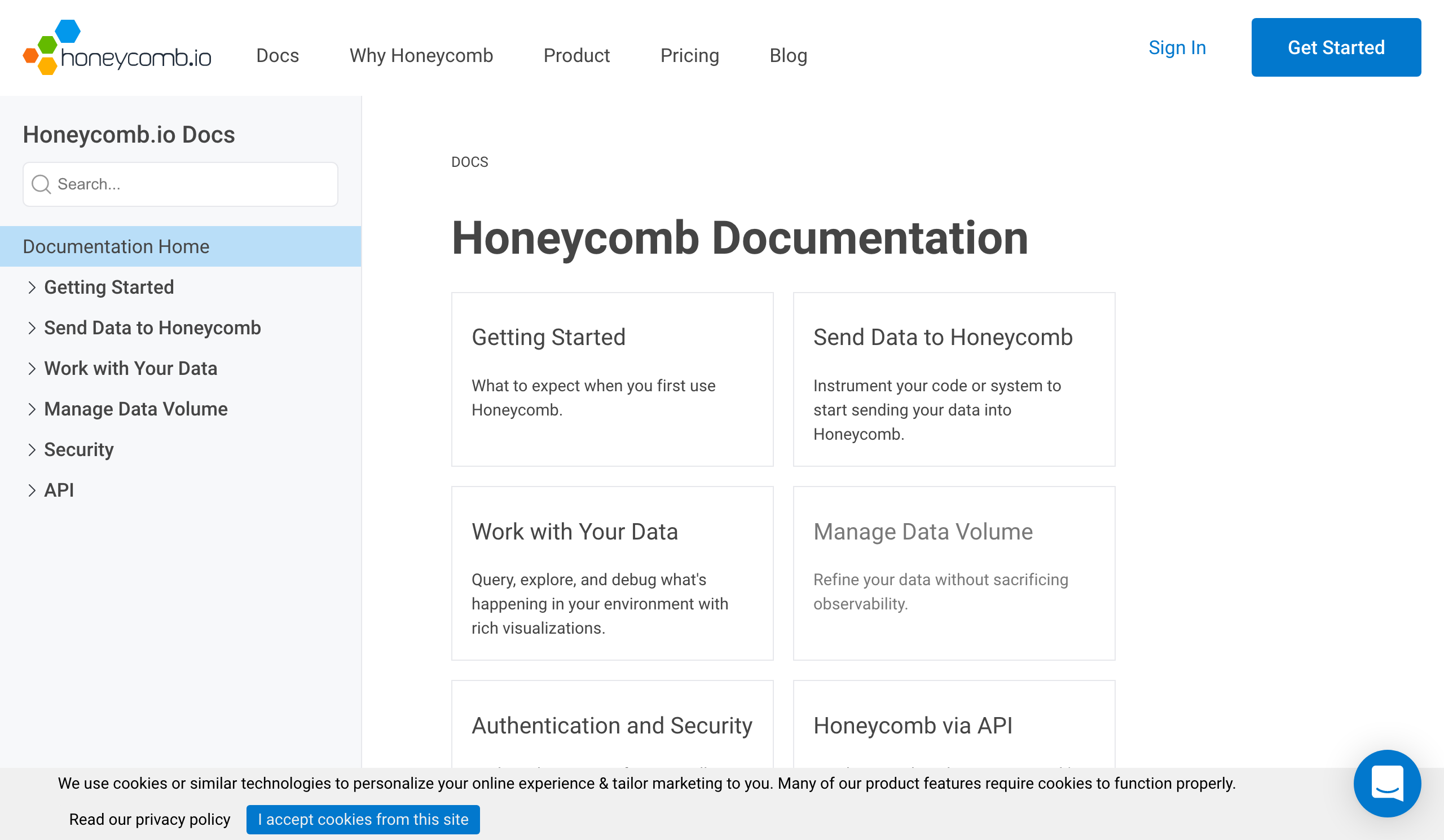
Task: Select Documentation Home in sidebar
Action: click(x=180, y=246)
